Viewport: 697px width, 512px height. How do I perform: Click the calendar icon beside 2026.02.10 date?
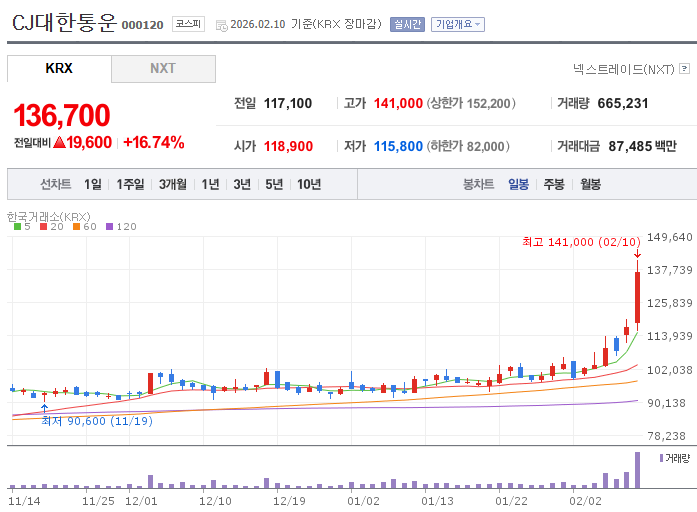coord(221,25)
